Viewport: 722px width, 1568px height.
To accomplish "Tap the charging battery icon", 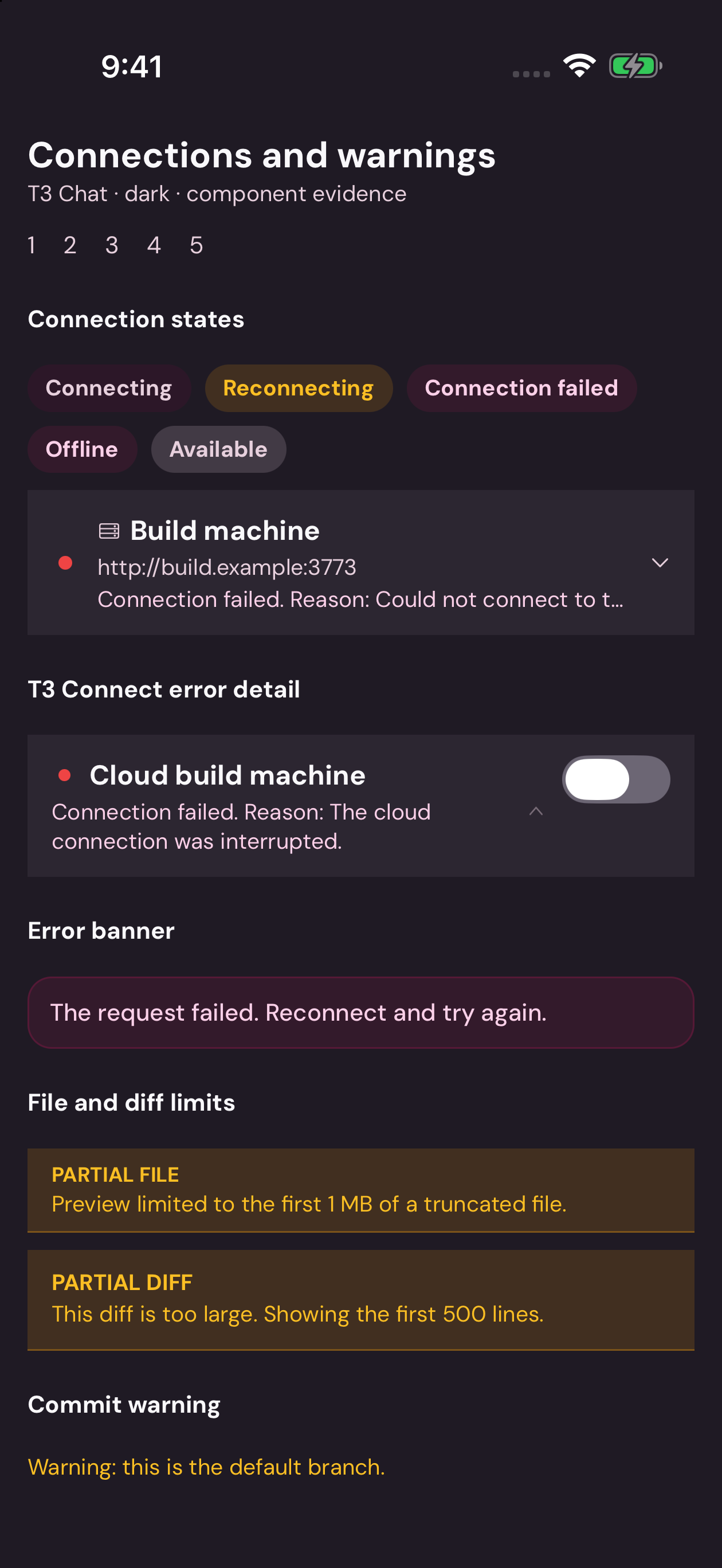I will coord(635,66).
